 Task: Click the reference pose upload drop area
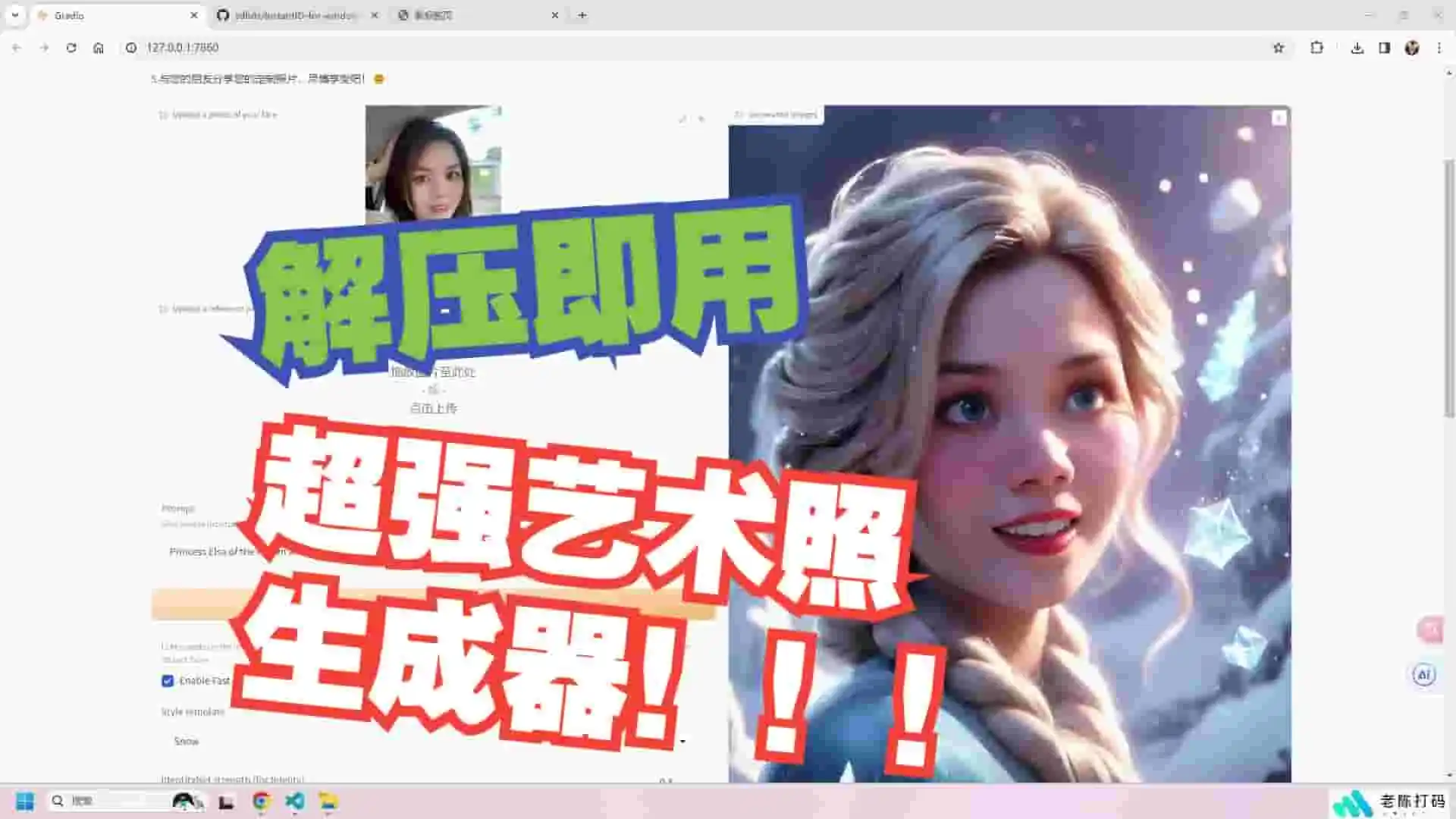[x=433, y=390]
